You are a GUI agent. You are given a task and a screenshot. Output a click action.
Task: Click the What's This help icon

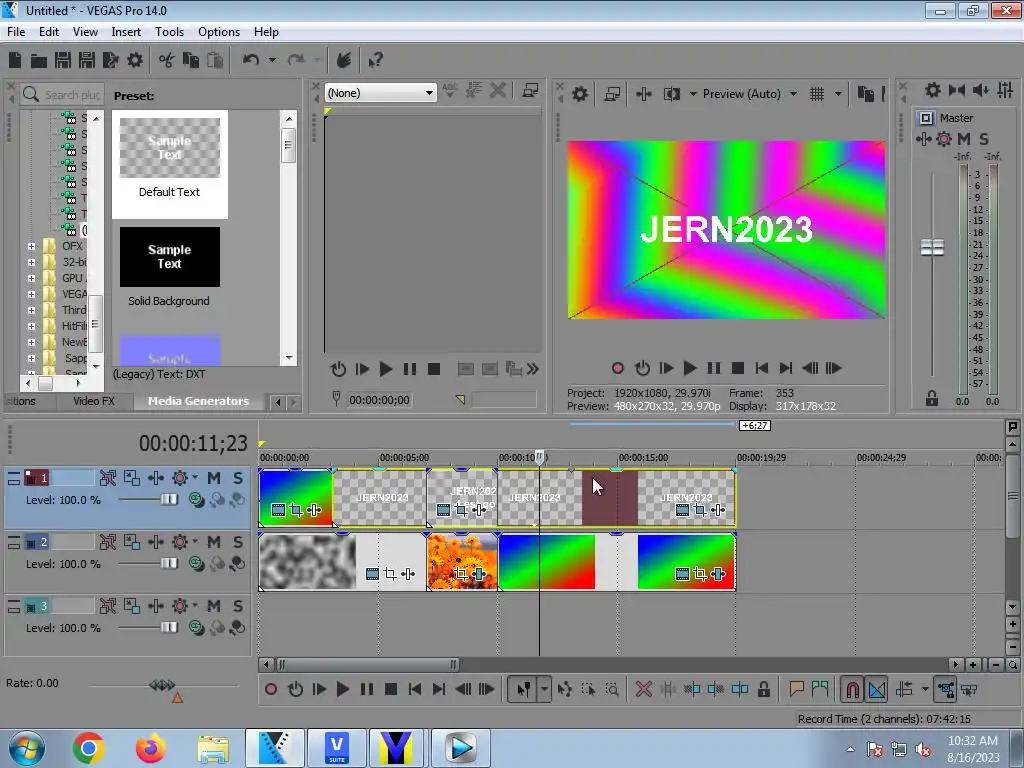375,60
